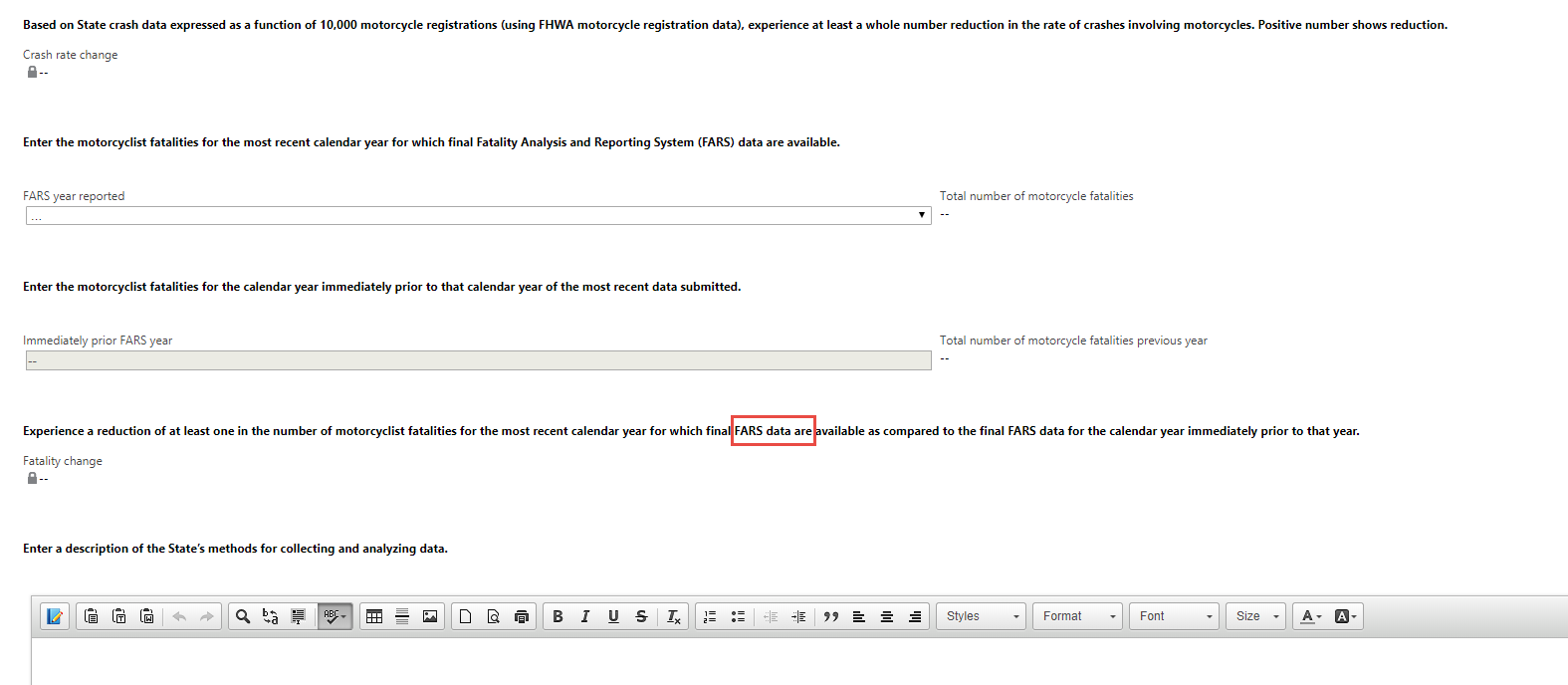Image resolution: width=1568 pixels, height=685 pixels.
Task: Click the Increase Indent icon
Action: point(798,616)
